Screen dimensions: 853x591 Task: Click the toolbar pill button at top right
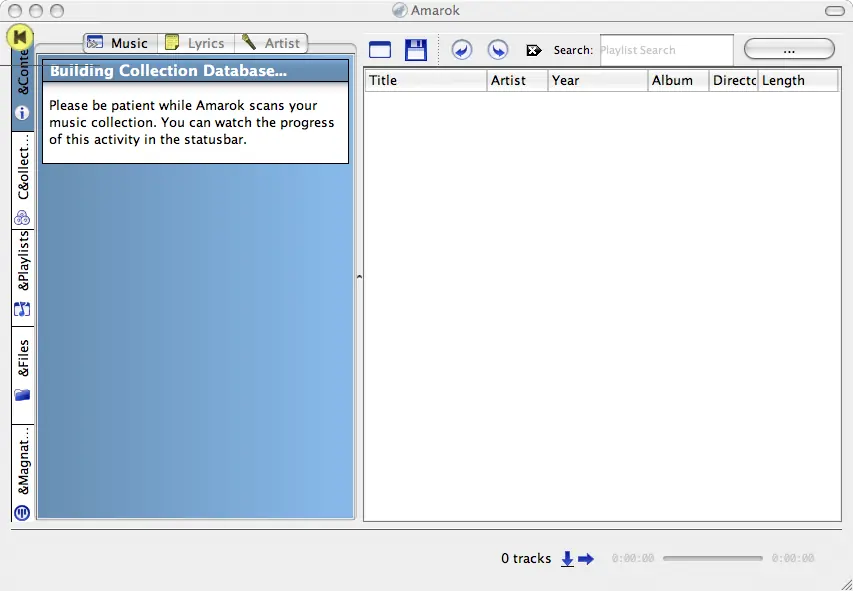tap(835, 11)
